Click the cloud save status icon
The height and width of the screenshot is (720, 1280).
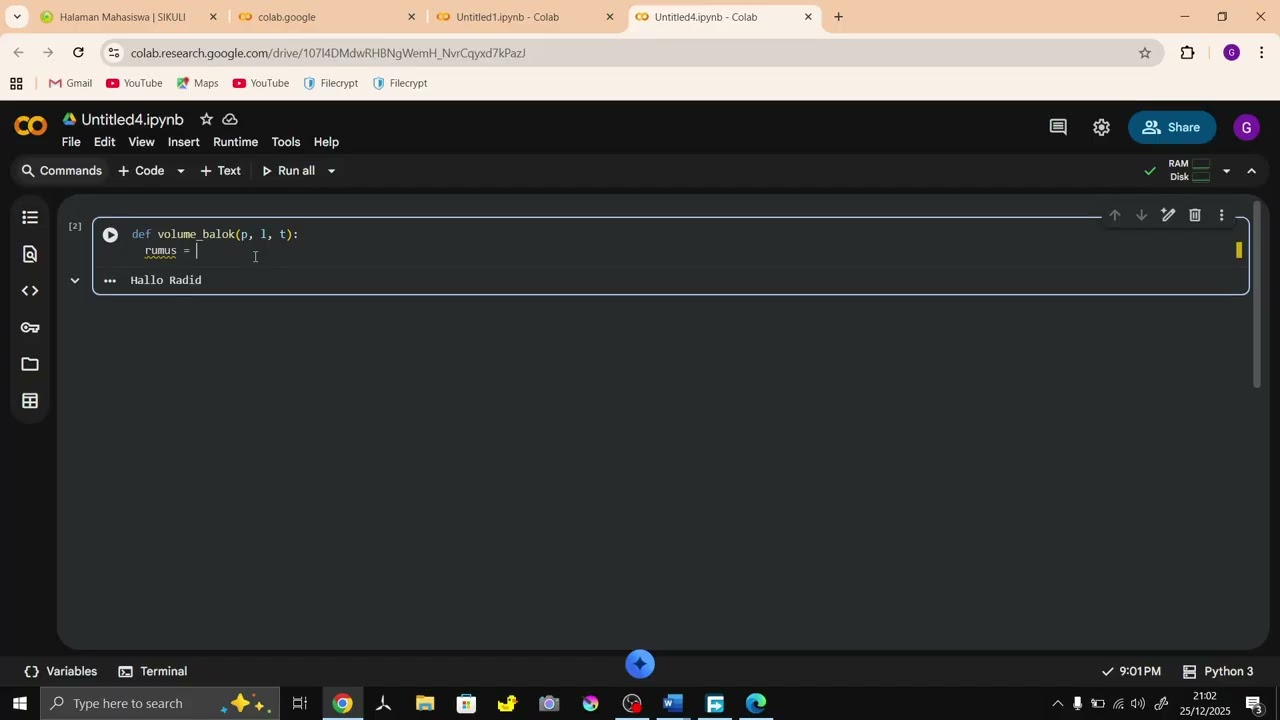230,119
